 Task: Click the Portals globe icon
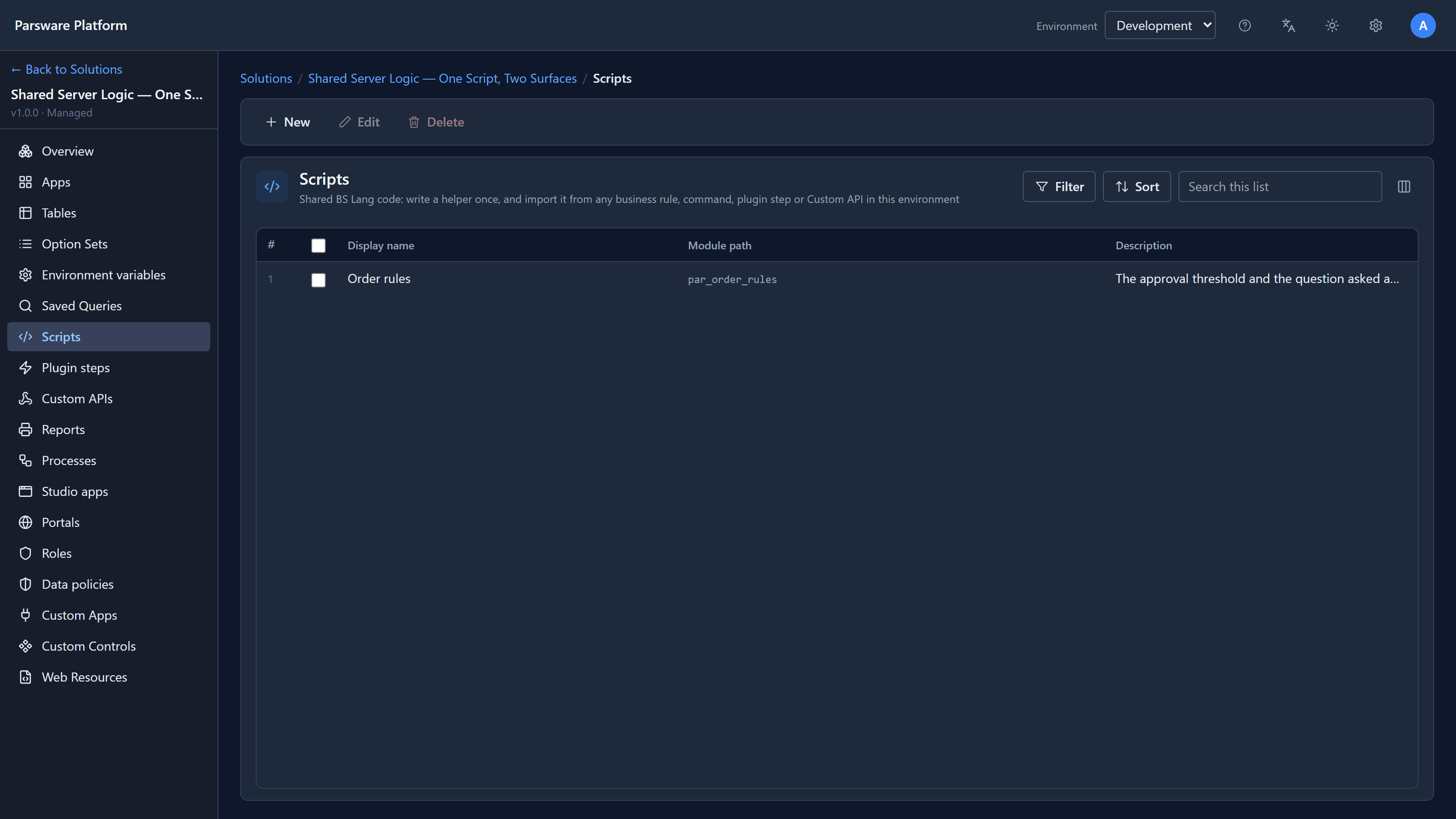point(25,522)
